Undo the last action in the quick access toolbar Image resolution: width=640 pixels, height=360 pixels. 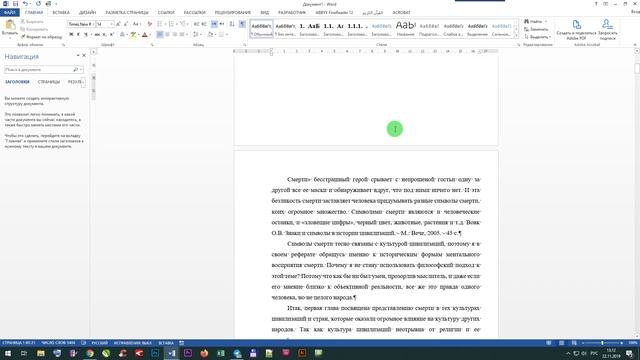(x=25, y=4)
